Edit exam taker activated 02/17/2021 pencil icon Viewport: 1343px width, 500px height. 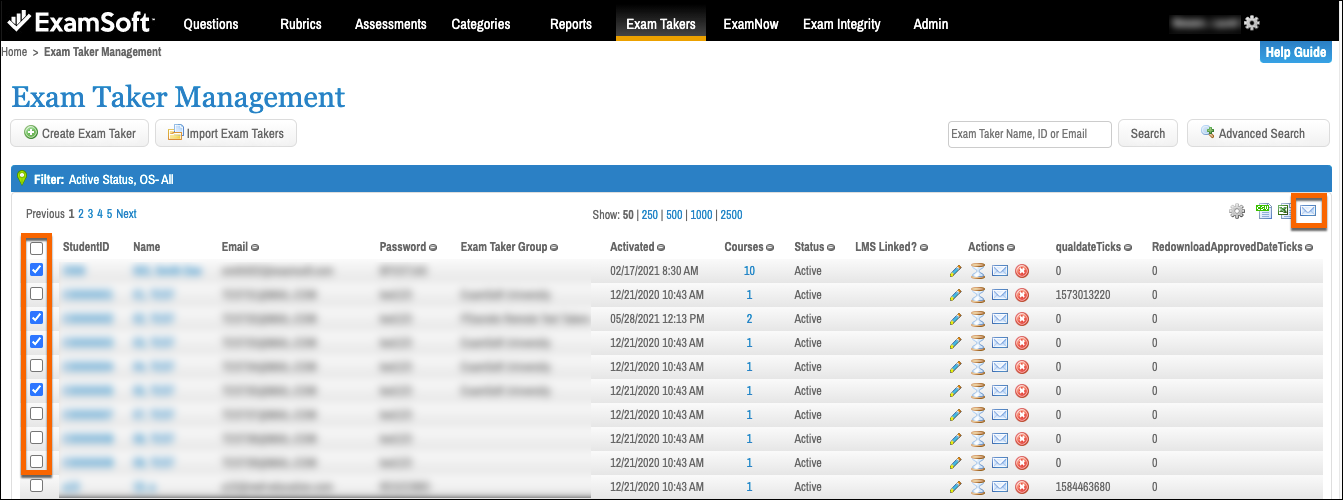pos(956,271)
